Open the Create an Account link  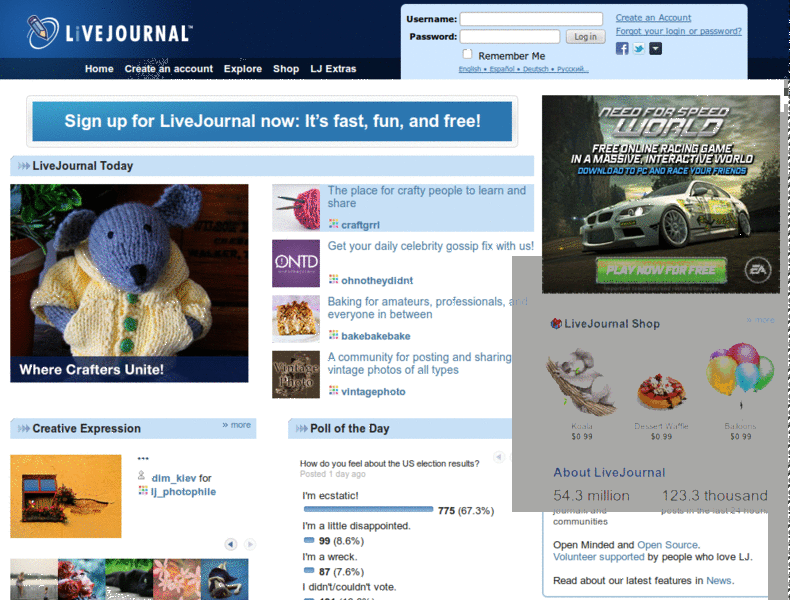click(653, 18)
